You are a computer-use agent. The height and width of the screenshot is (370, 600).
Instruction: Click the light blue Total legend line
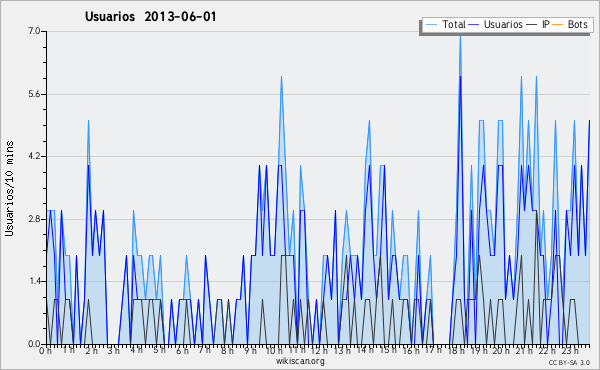[x=431, y=25]
